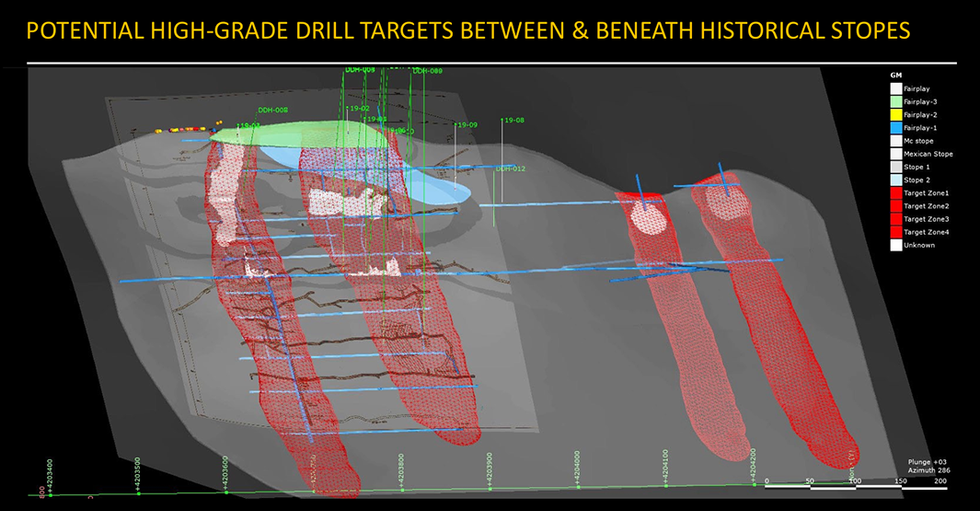This screenshot has height=511, width=980.
Task: Select the Unknown legend entry swatch
Action: [895, 245]
